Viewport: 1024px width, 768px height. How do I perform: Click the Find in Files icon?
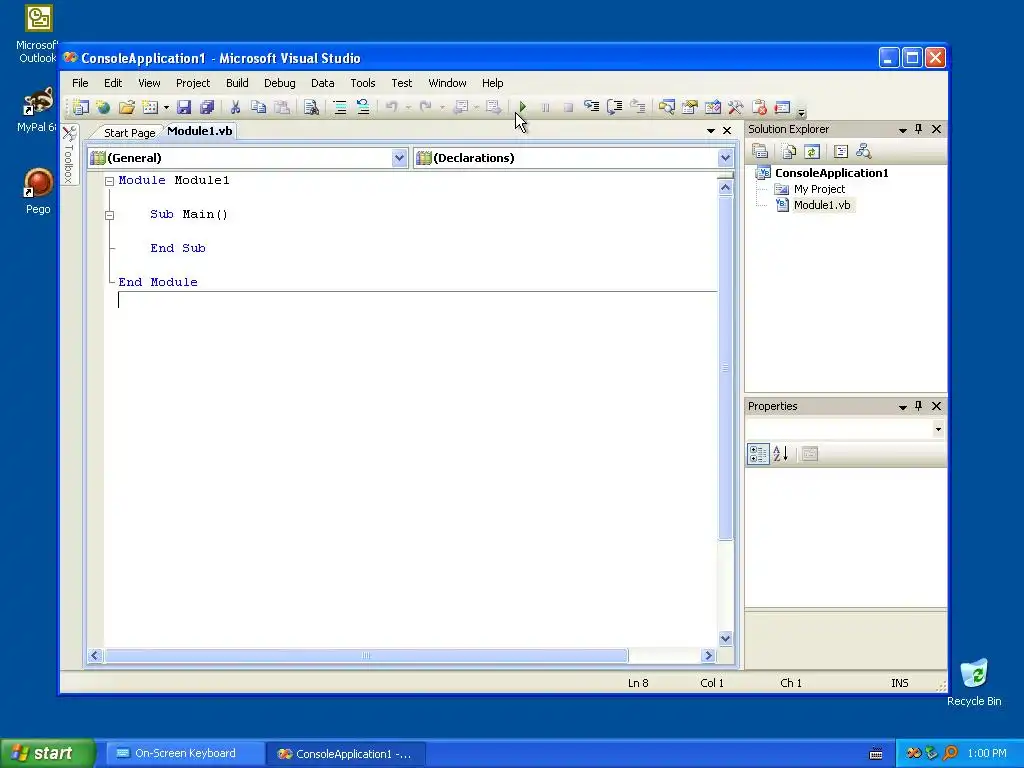pyautogui.click(x=312, y=107)
